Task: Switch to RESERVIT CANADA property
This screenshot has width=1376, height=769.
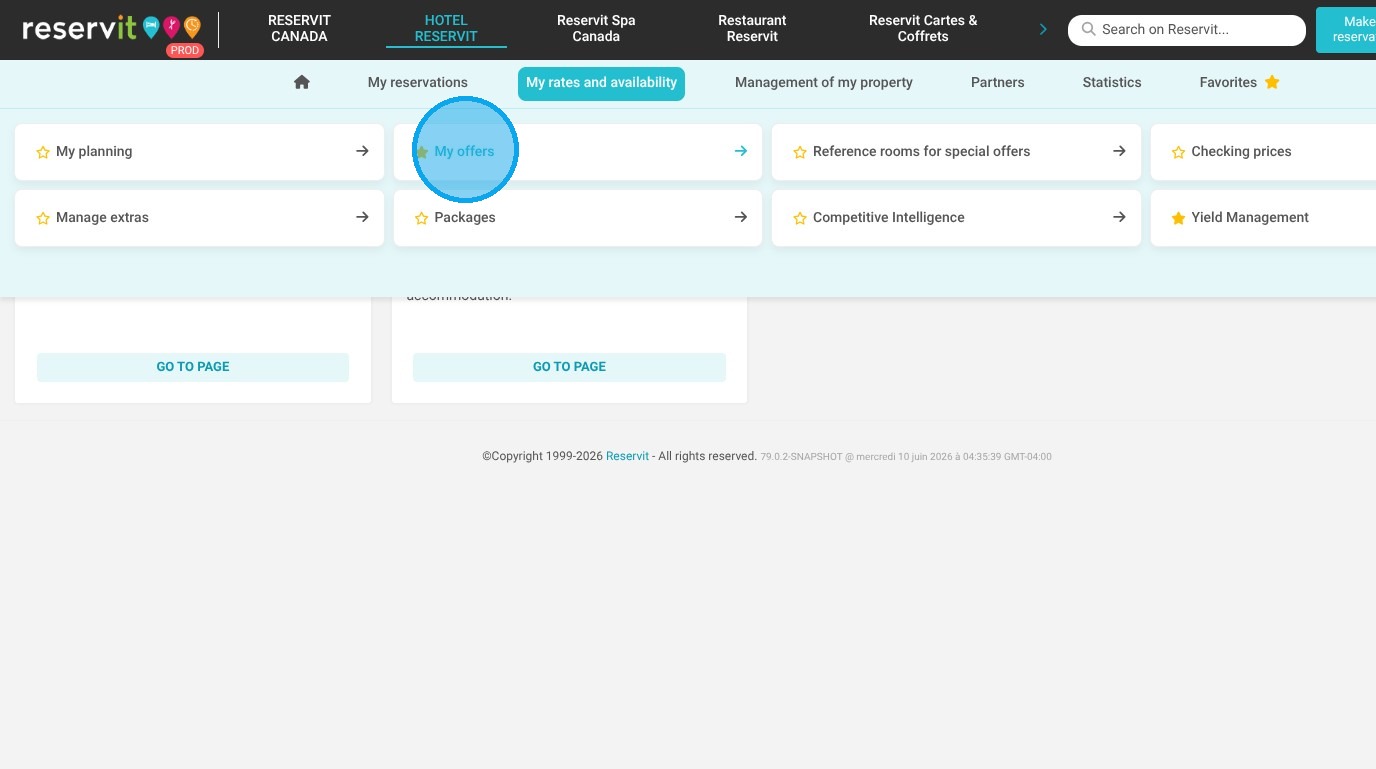Action: 299,28
